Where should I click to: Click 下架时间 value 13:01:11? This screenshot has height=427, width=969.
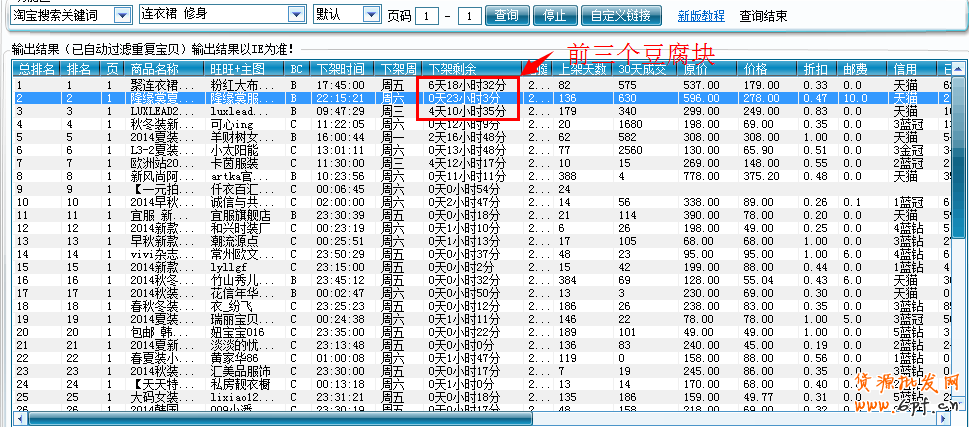pos(341,150)
